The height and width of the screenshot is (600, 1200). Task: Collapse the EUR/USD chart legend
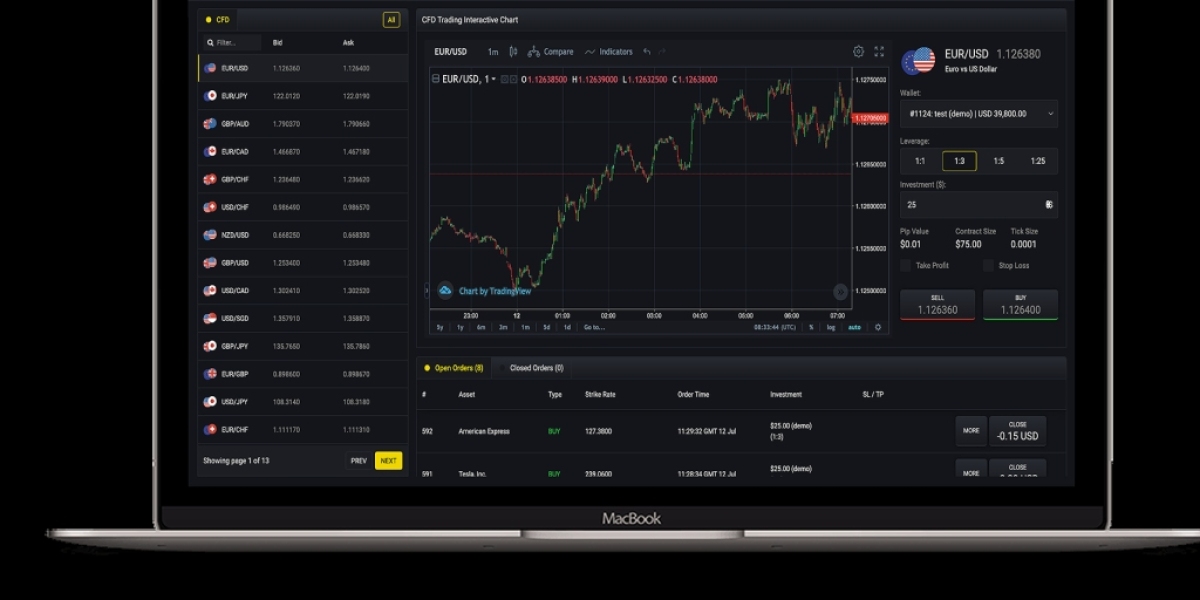click(x=435, y=79)
